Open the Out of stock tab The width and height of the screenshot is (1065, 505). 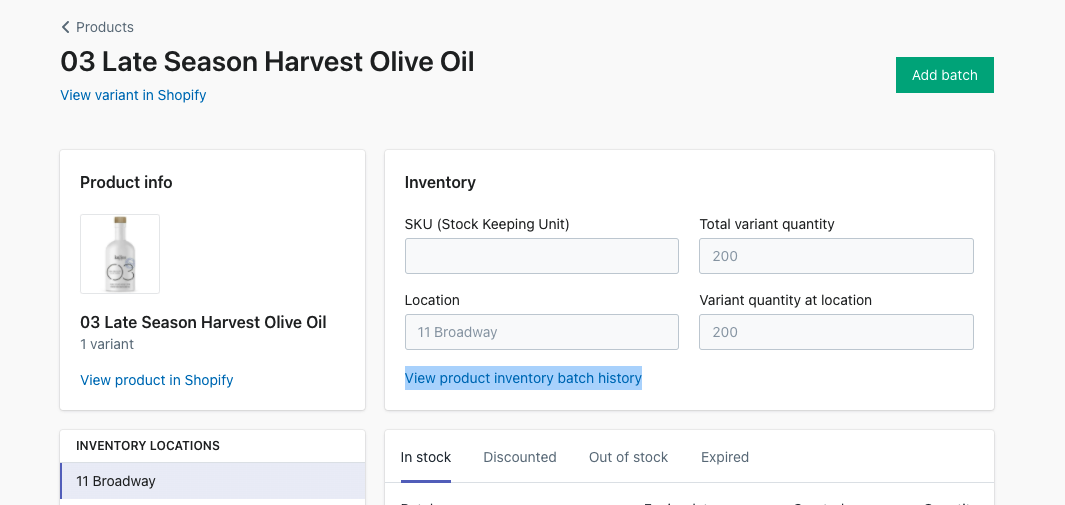coord(628,457)
